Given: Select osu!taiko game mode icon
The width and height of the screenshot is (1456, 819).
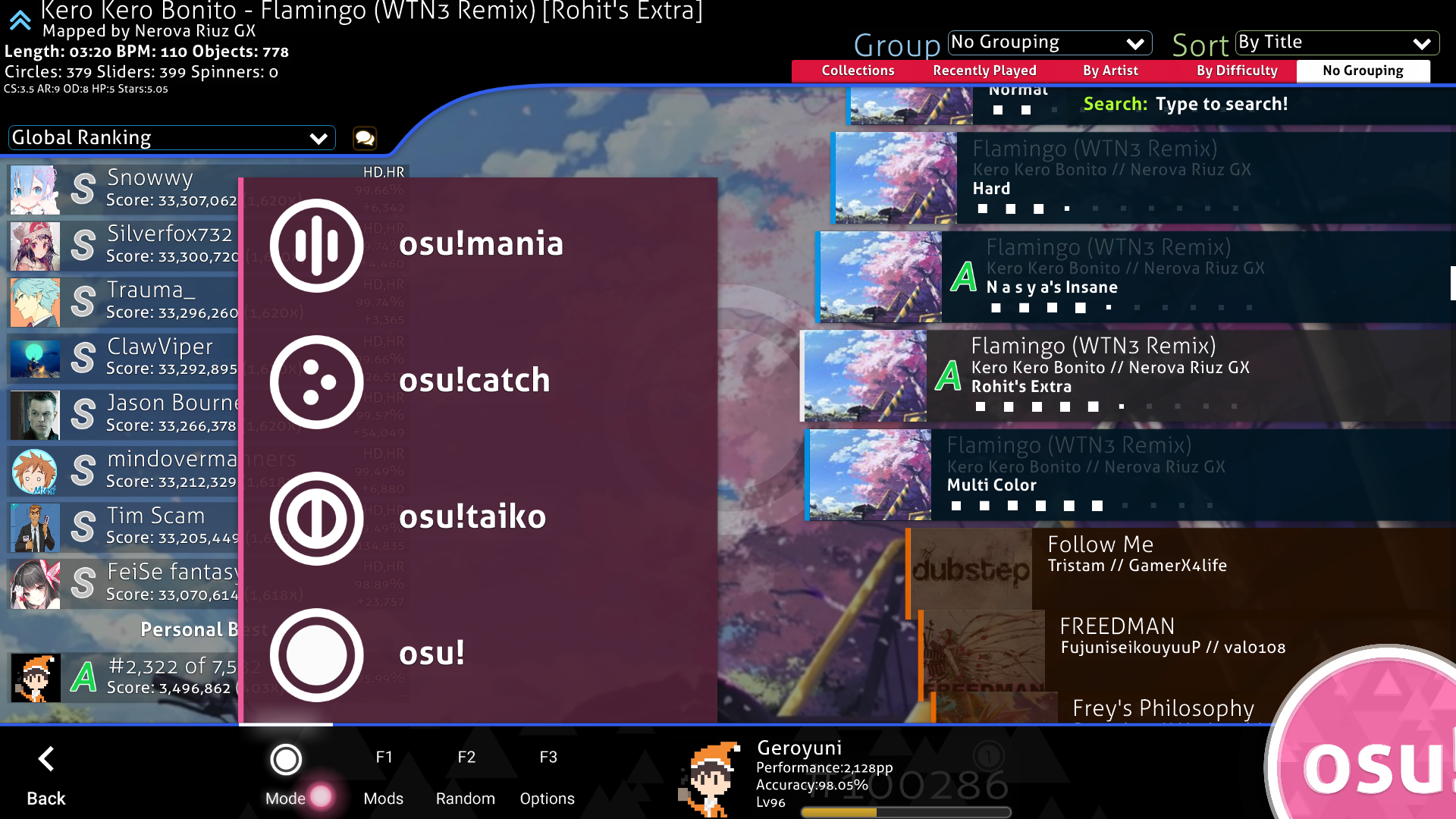Looking at the screenshot, I should 316,516.
